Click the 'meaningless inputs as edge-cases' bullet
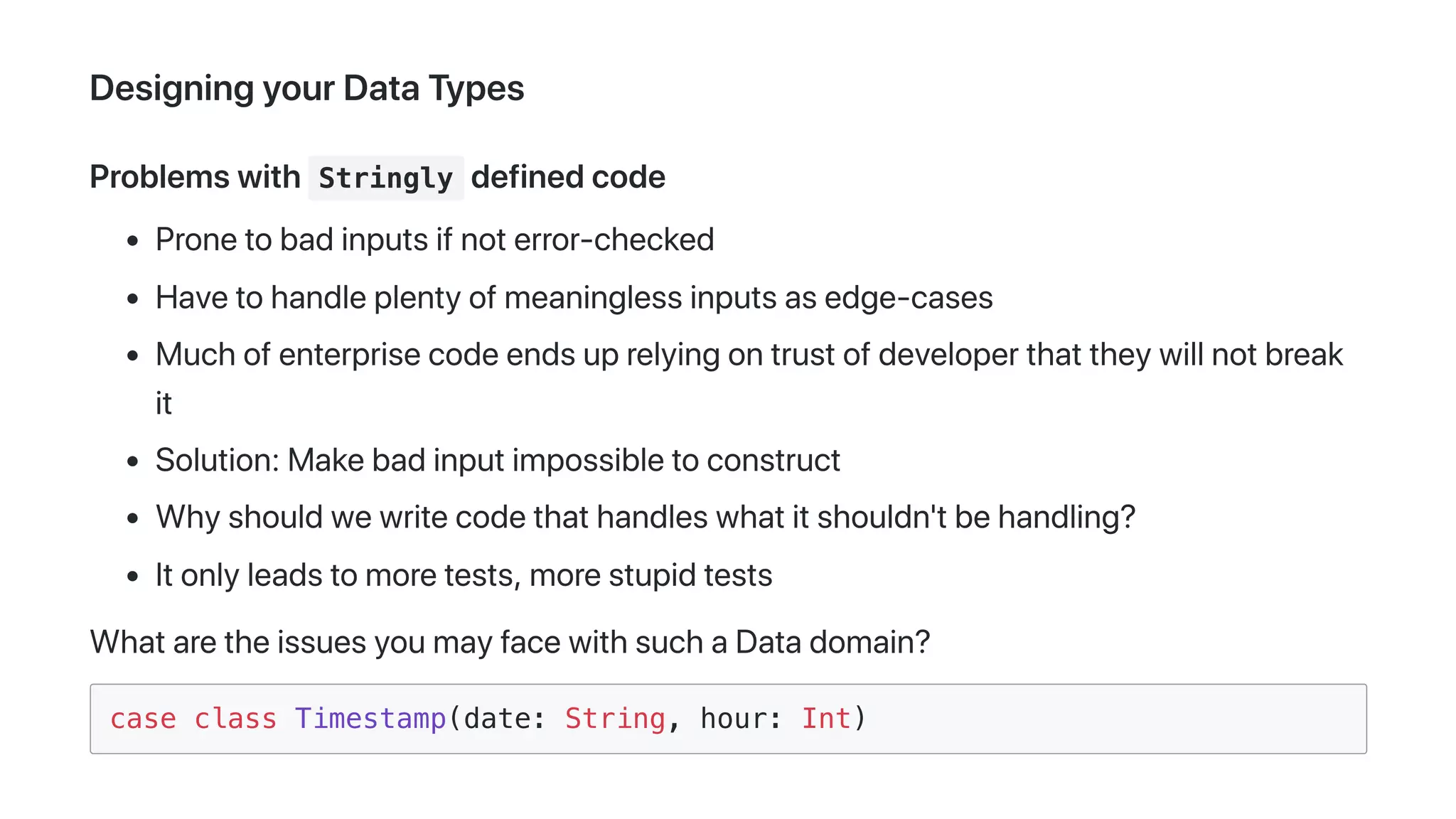The width and height of the screenshot is (1456, 819). (x=574, y=297)
